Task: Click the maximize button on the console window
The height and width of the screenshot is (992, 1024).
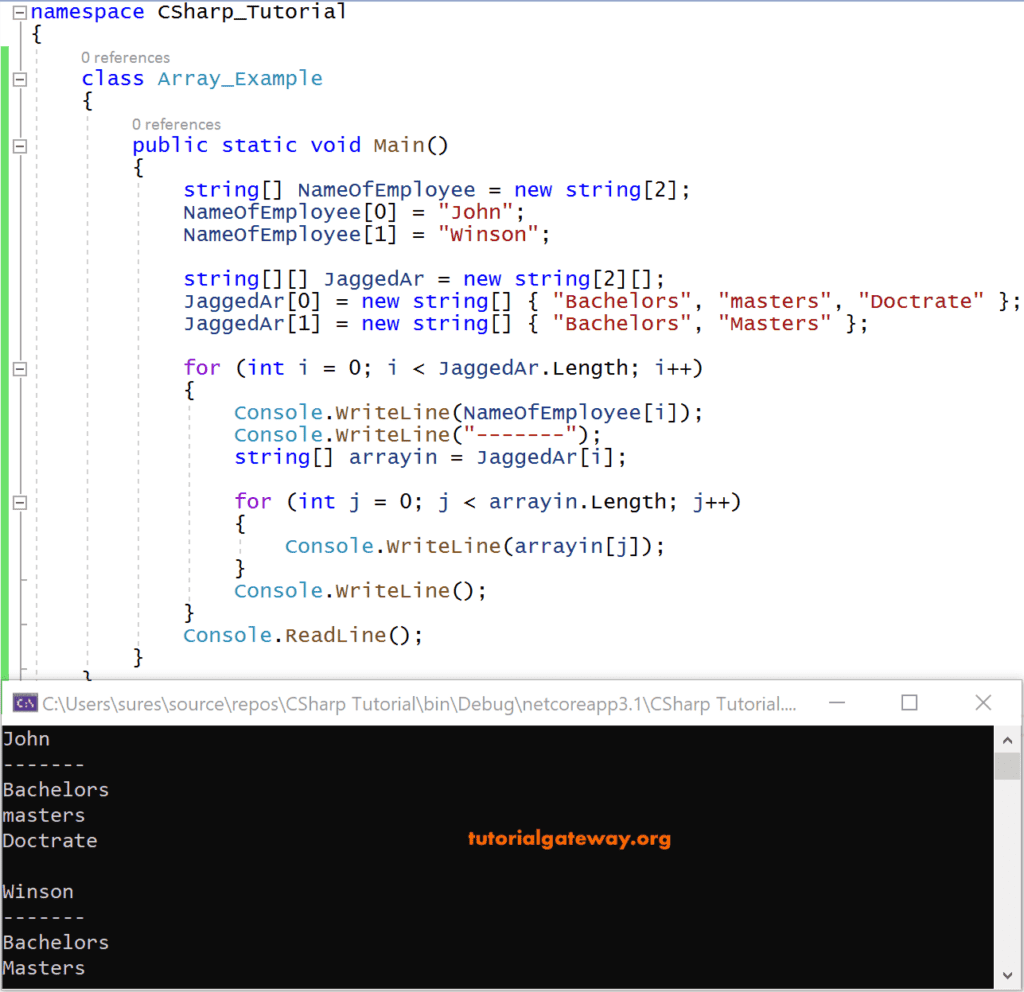Action: point(909,703)
